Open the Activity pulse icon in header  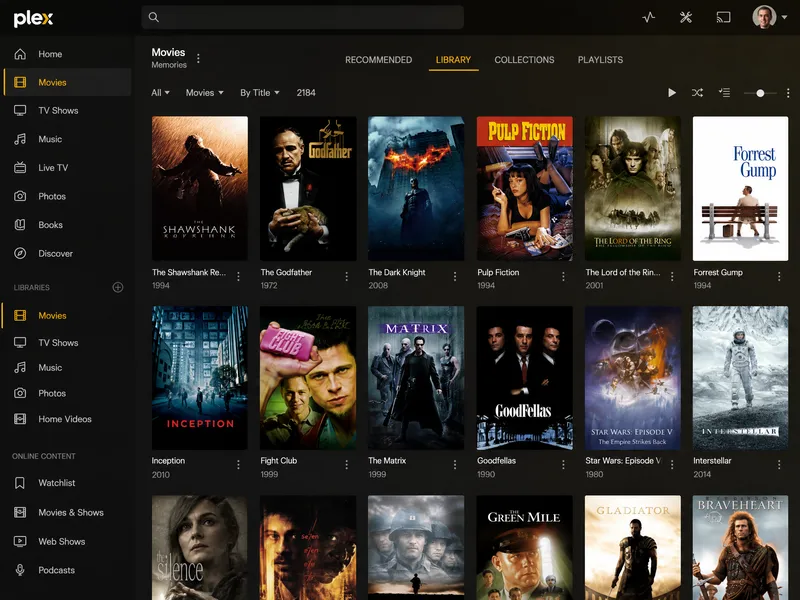click(648, 17)
